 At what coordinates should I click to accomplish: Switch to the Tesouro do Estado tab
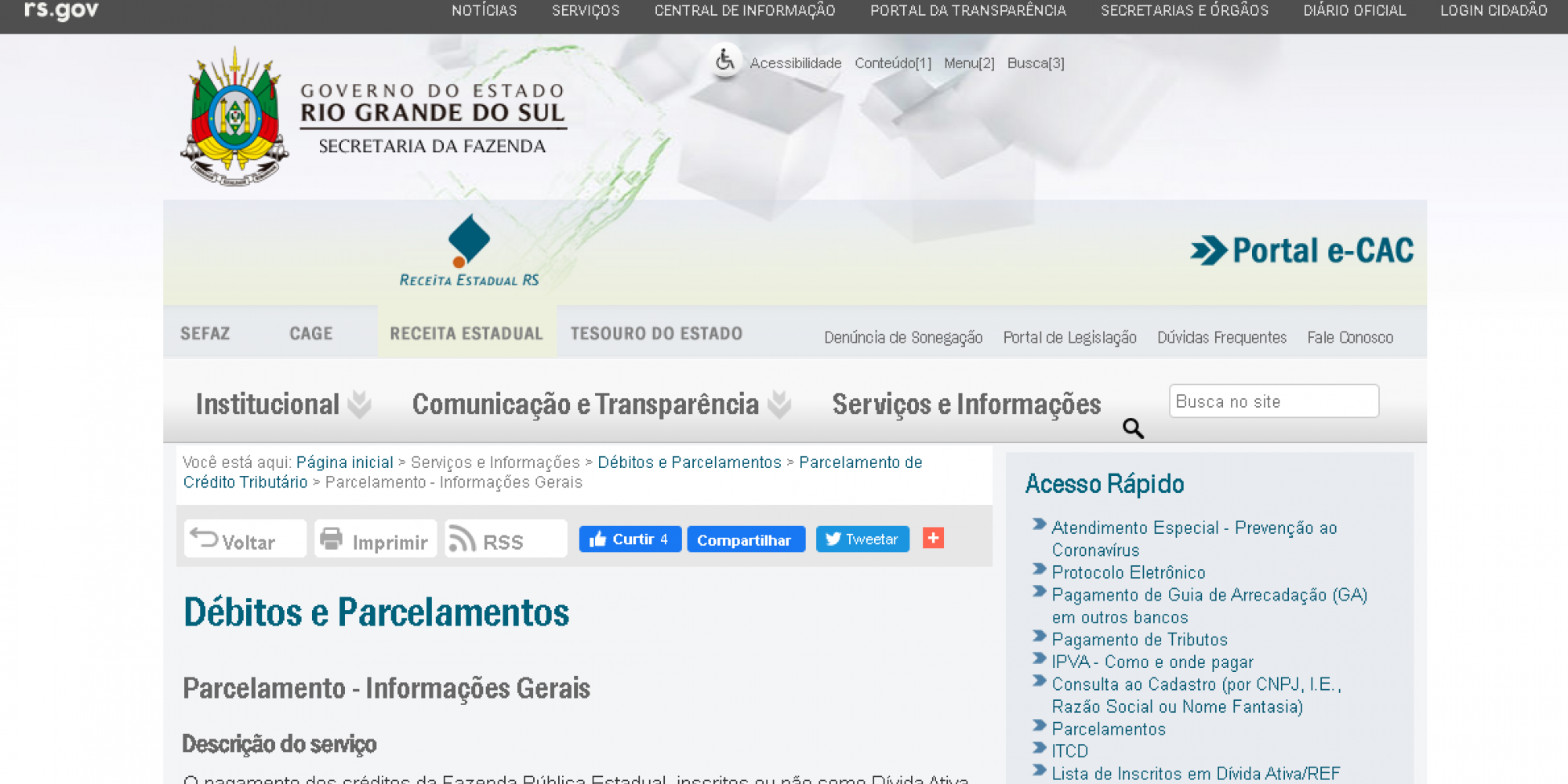(656, 334)
